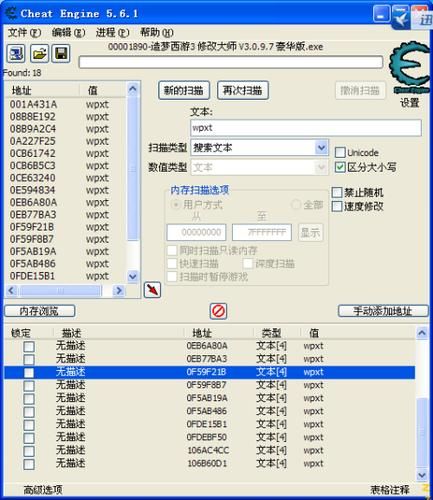Select found address 0CE63240
This screenshot has width=433, height=500.
click(33, 178)
